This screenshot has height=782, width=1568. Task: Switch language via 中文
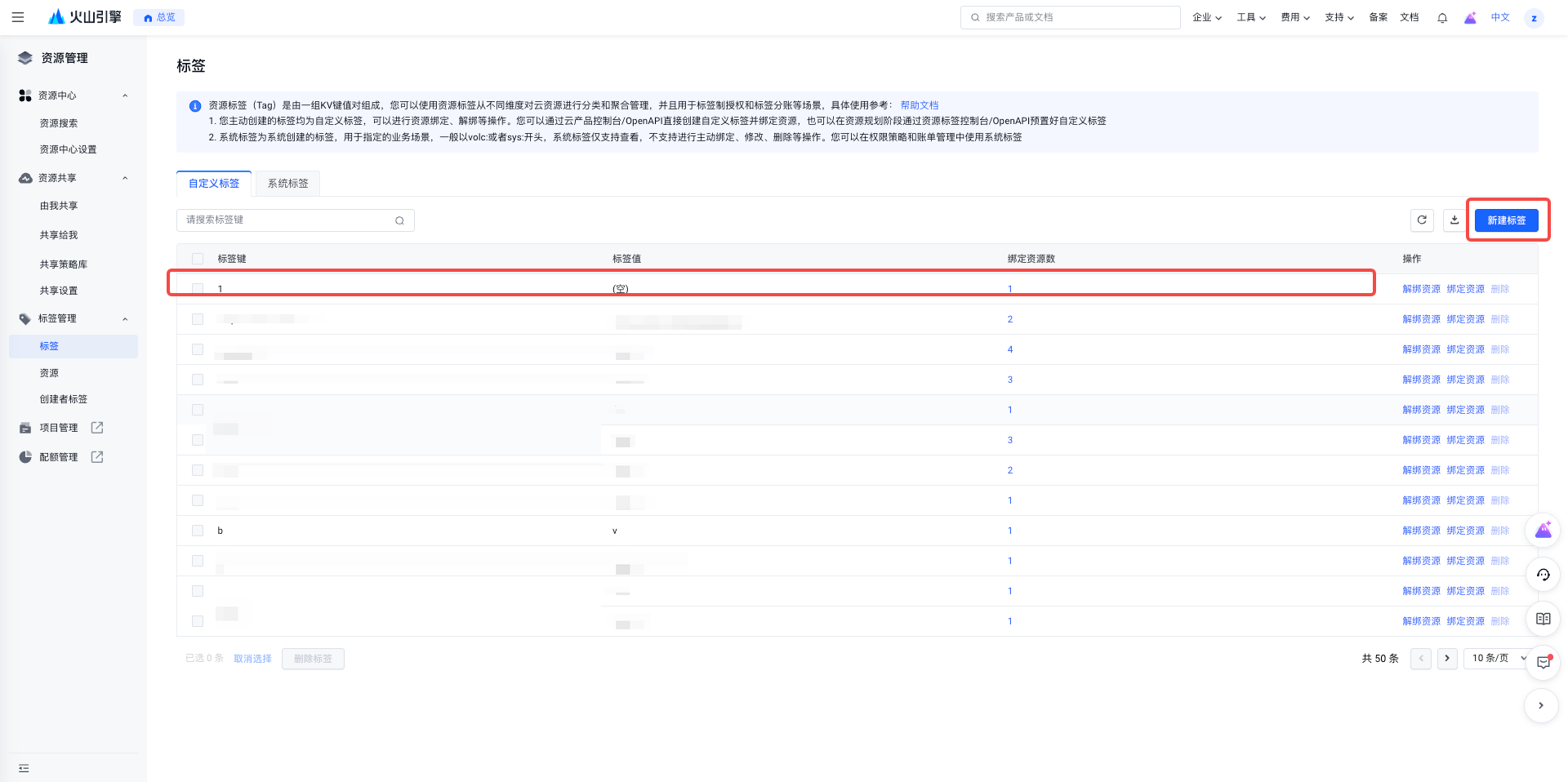click(x=1500, y=17)
